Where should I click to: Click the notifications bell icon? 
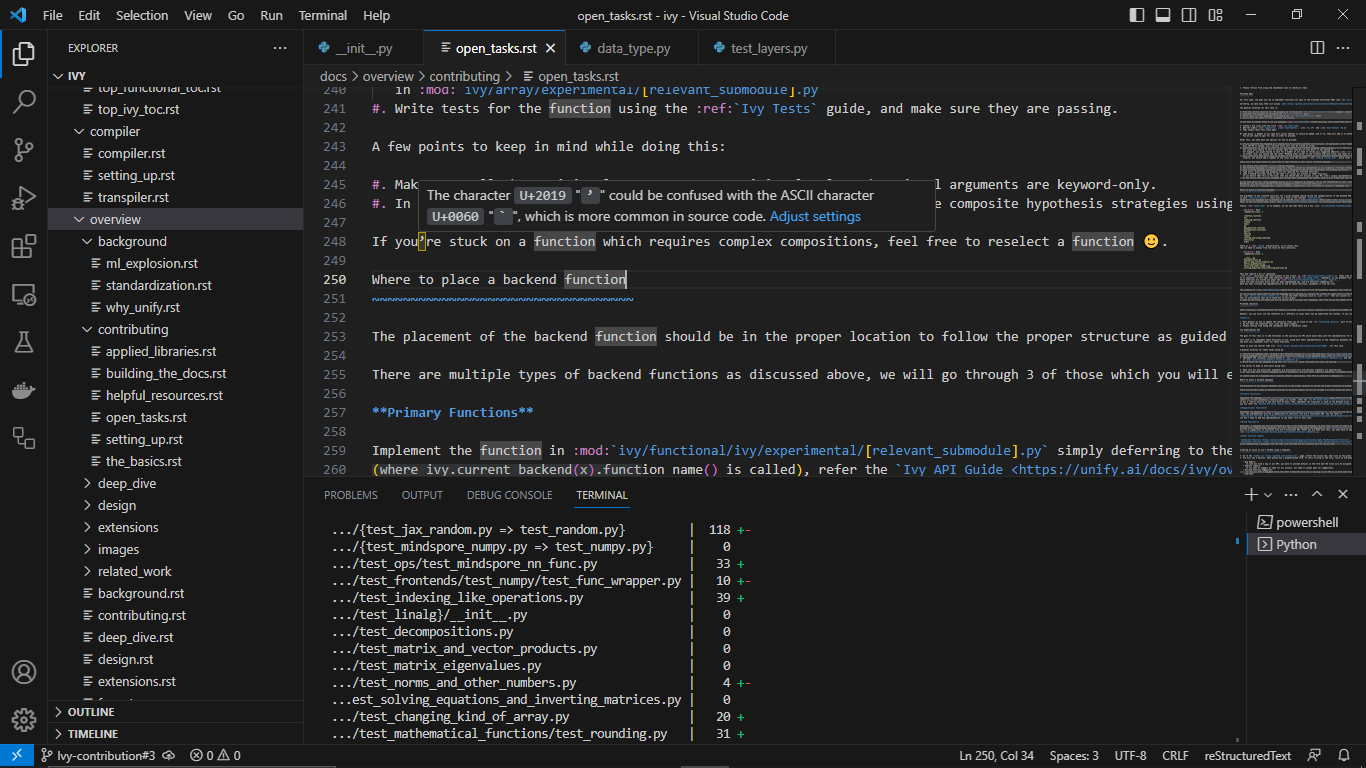(x=1345, y=755)
